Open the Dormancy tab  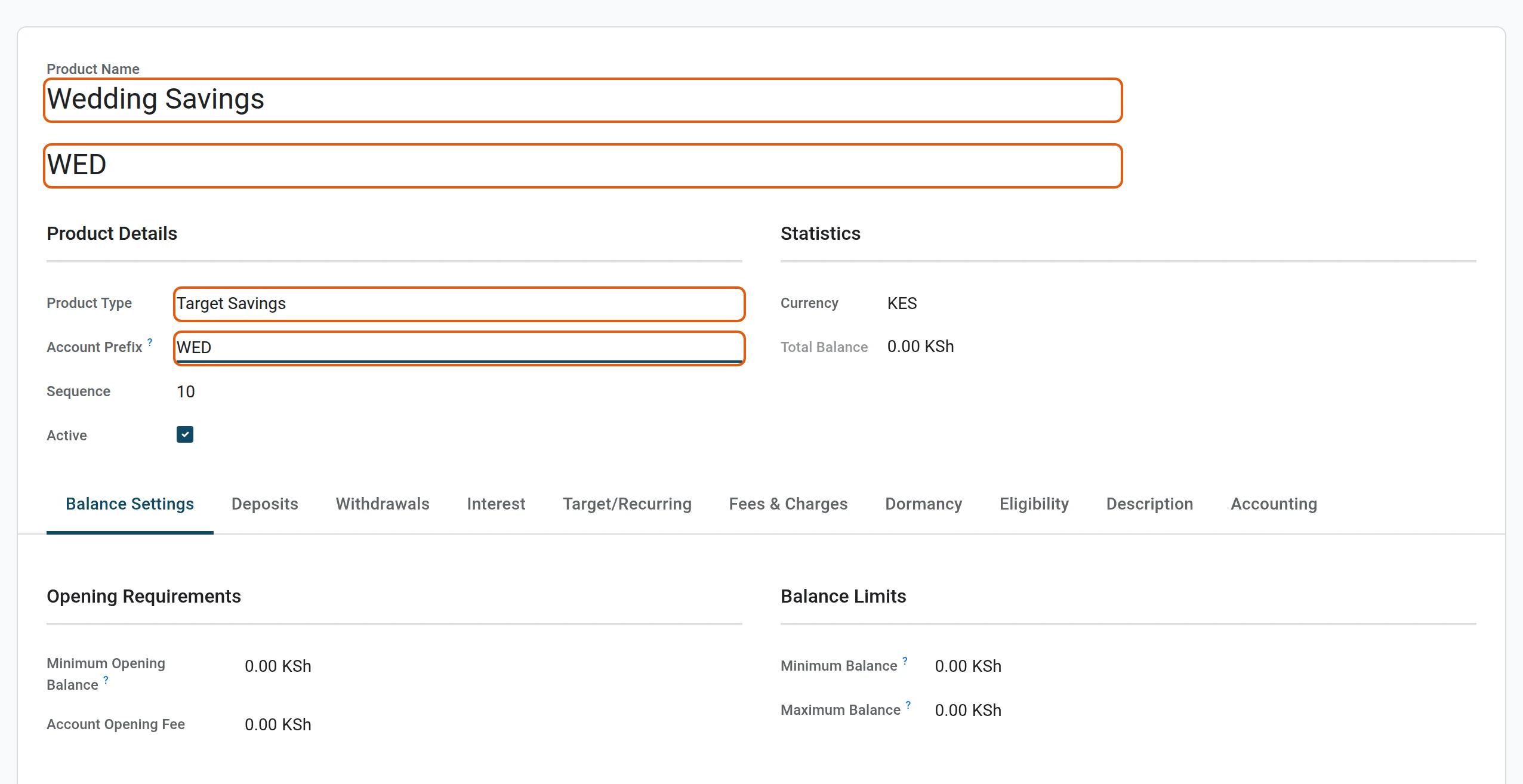click(923, 504)
